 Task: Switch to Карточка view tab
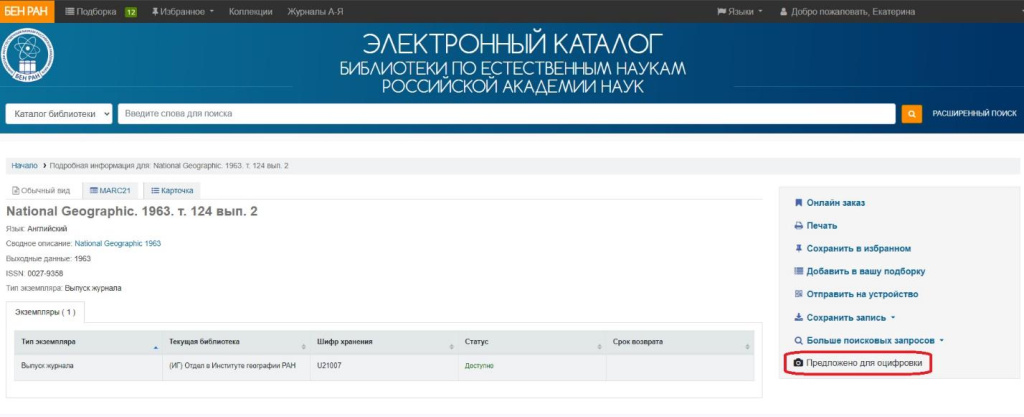click(x=172, y=191)
